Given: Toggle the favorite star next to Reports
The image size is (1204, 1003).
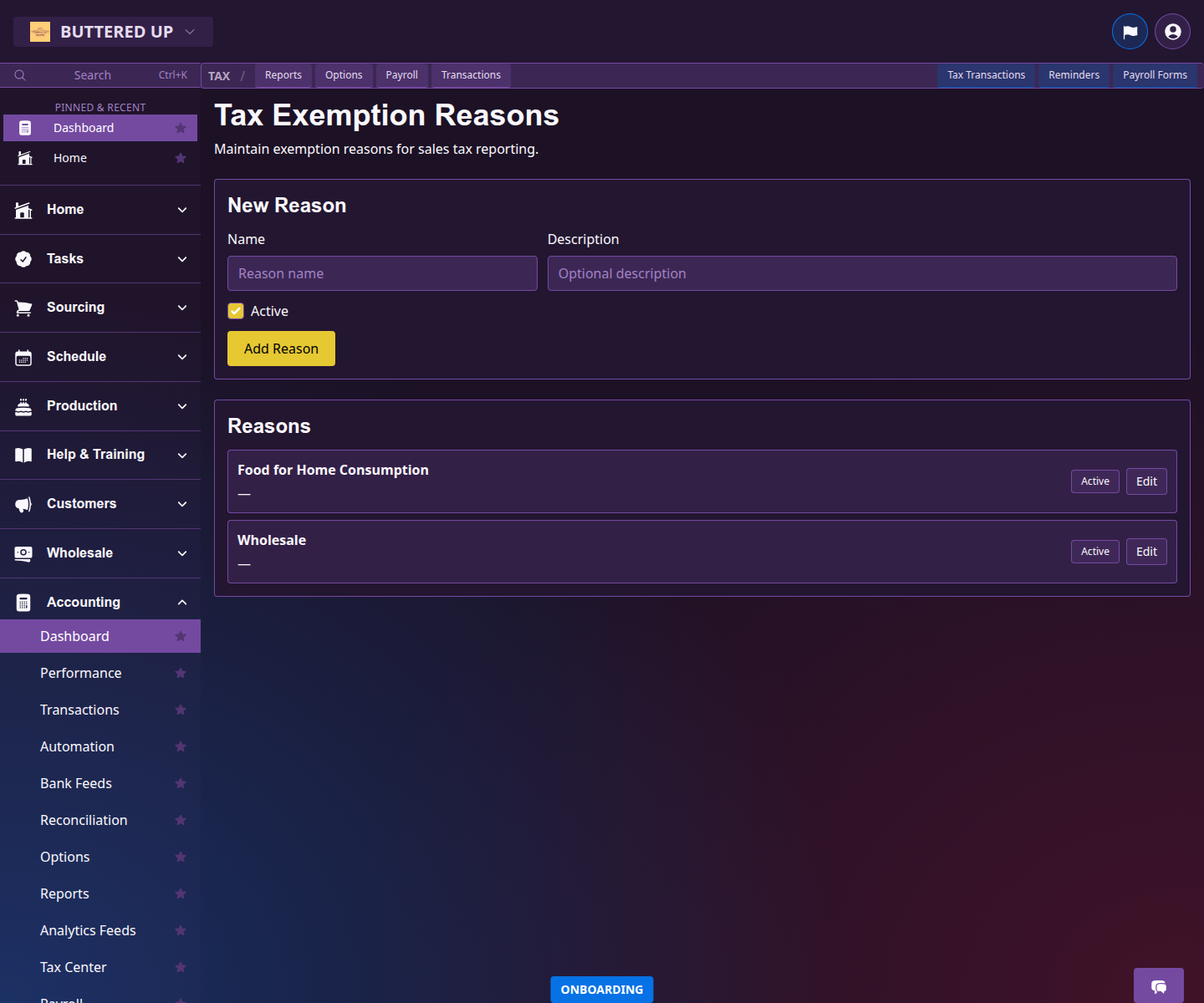Looking at the screenshot, I should pos(181,894).
